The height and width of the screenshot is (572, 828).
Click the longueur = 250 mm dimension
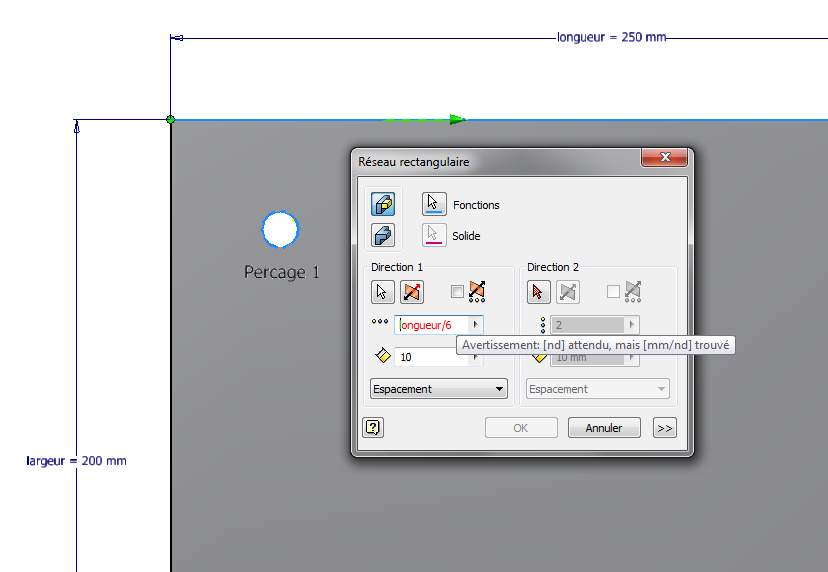click(x=611, y=38)
